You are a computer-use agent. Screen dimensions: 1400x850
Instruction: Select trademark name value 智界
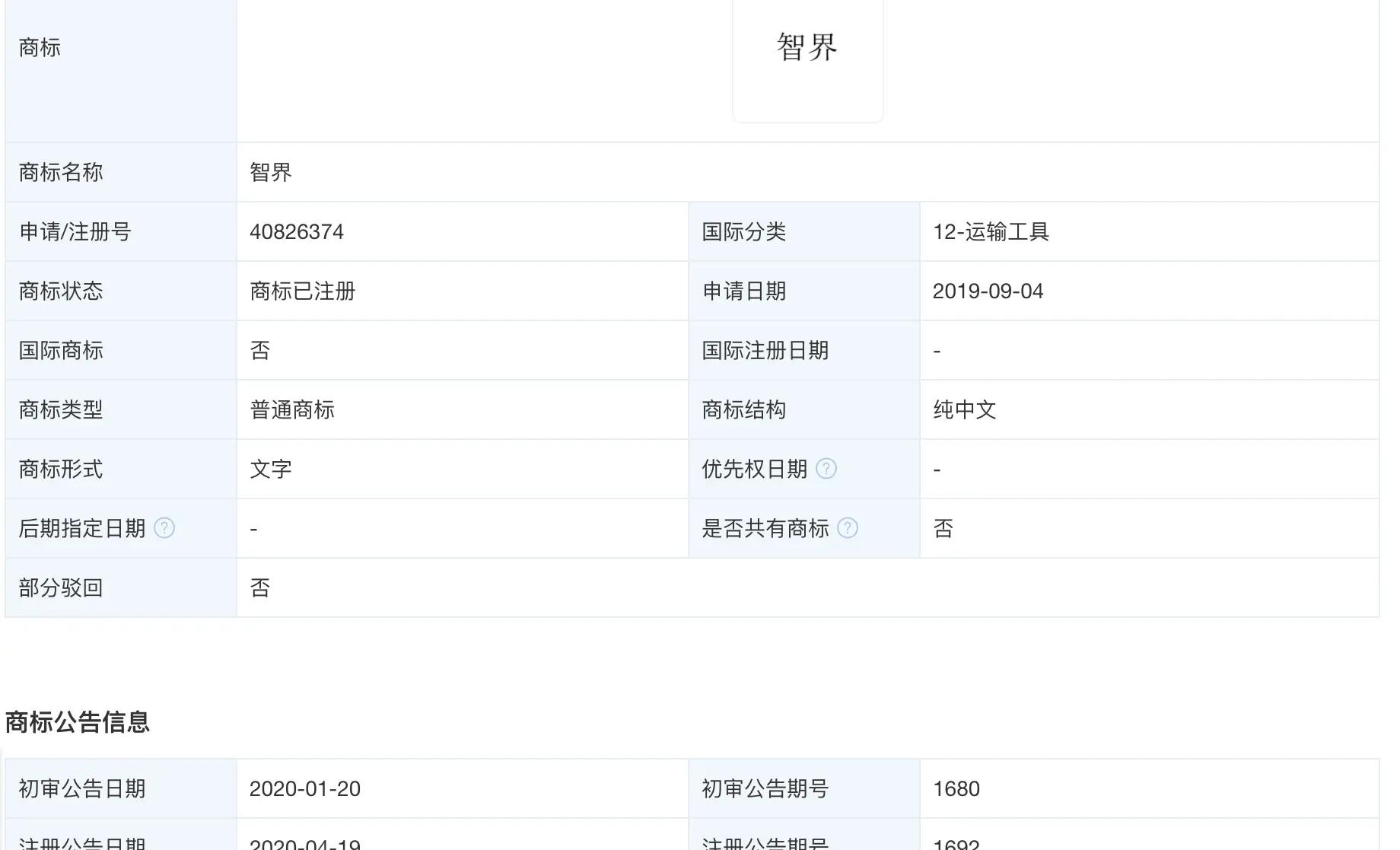pyautogui.click(x=271, y=172)
